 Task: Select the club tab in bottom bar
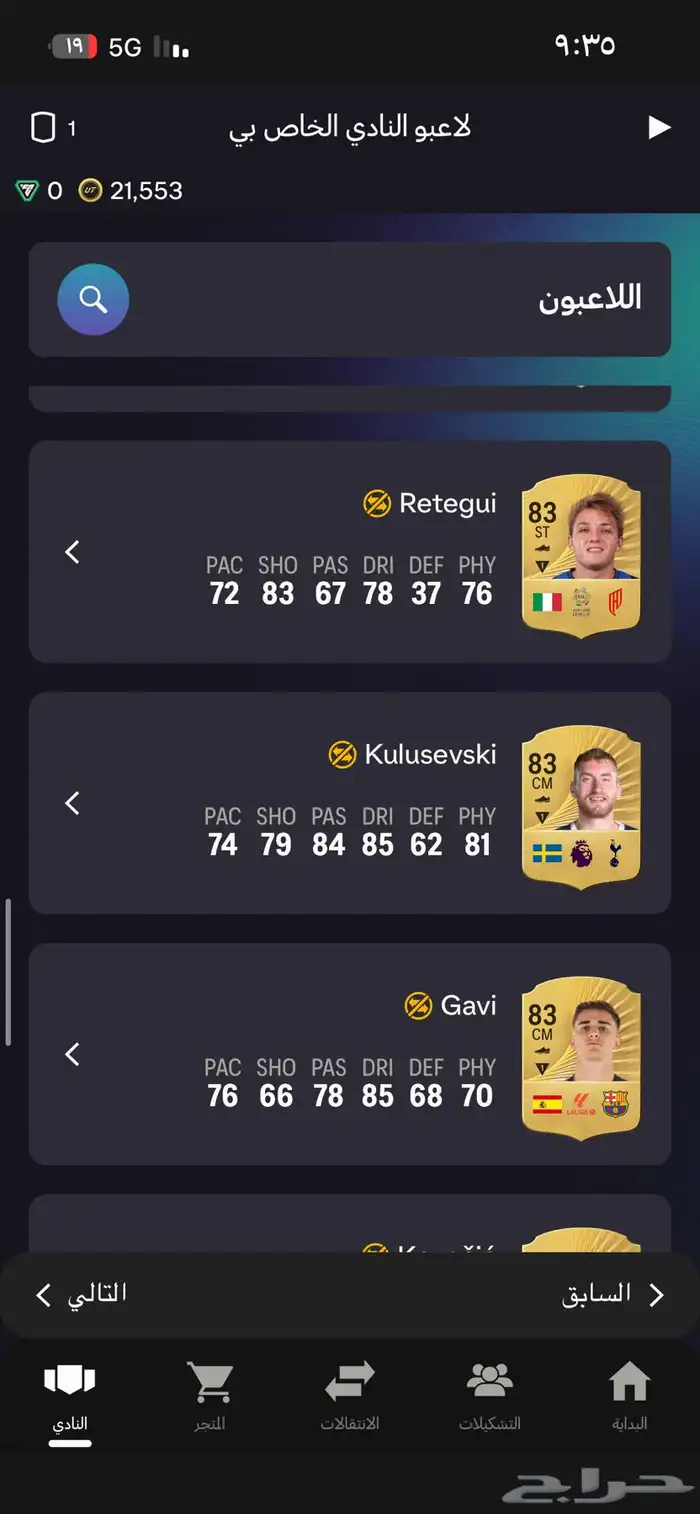click(x=70, y=1397)
